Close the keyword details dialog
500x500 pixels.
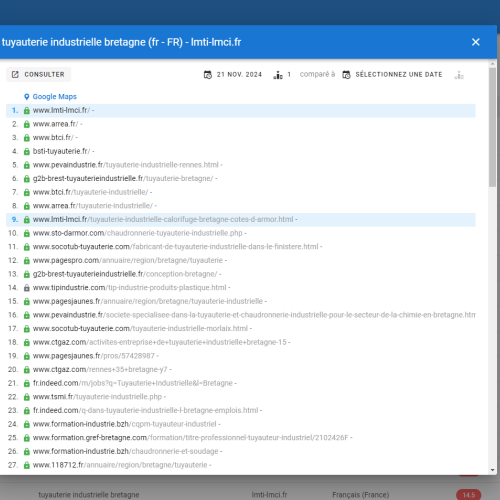click(476, 42)
